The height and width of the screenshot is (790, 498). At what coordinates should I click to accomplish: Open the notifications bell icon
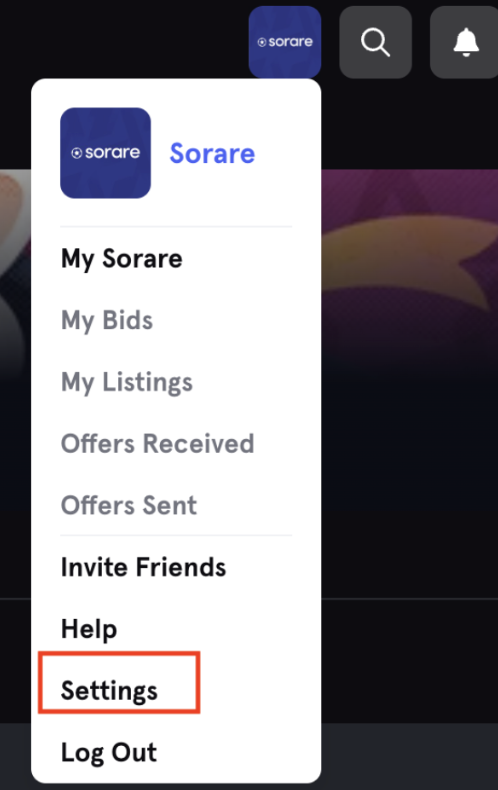pos(465,42)
